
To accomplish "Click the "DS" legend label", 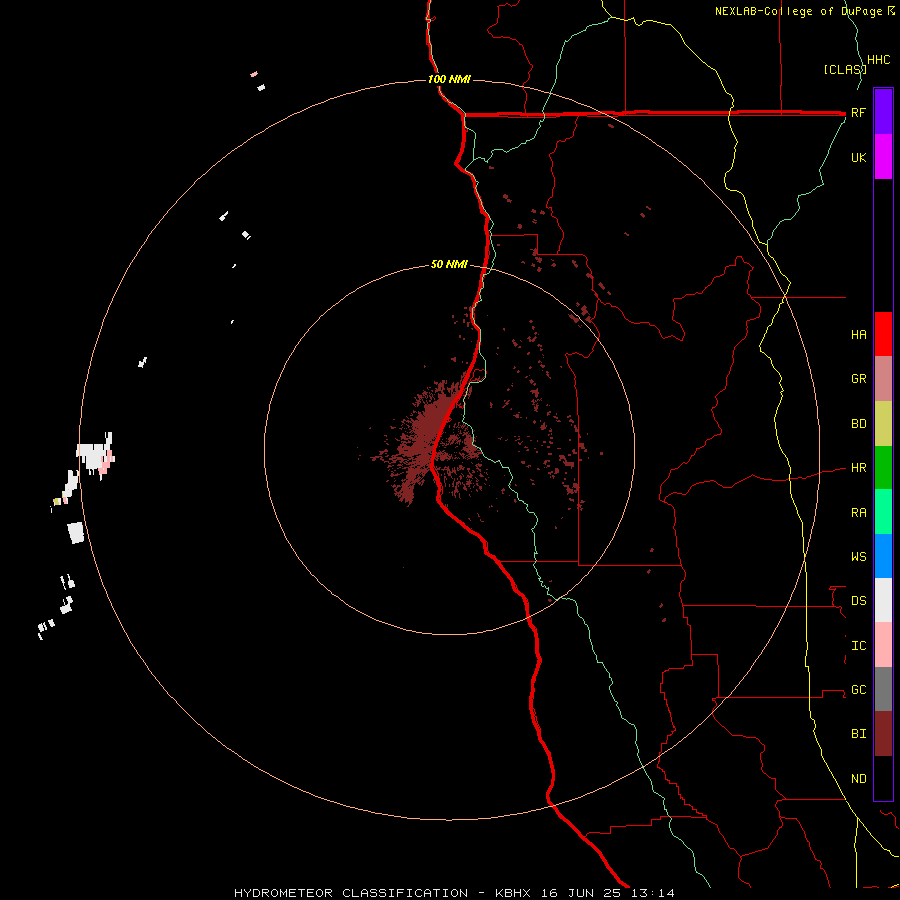I will coord(859,601).
